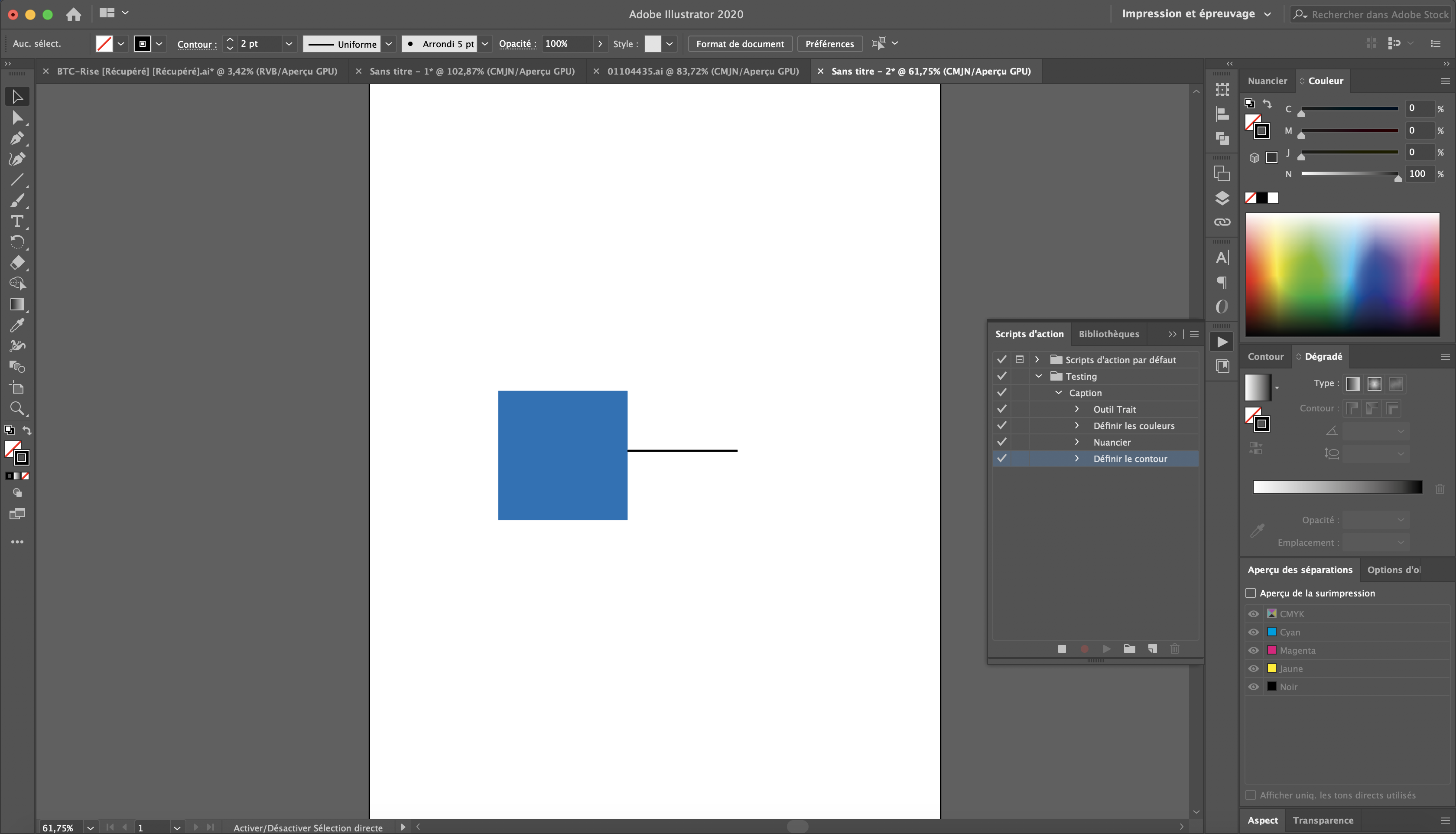Viewport: 1456px width, 834px height.
Task: Choose the Eyedropper tool
Action: [17, 325]
